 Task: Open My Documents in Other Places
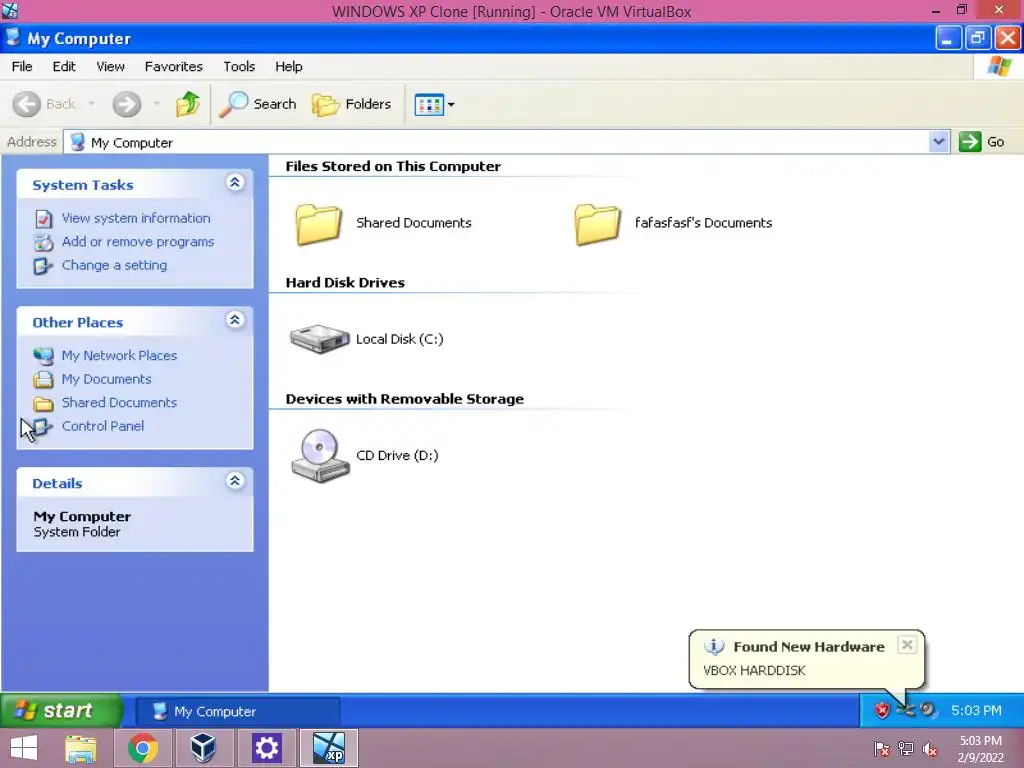pos(106,379)
